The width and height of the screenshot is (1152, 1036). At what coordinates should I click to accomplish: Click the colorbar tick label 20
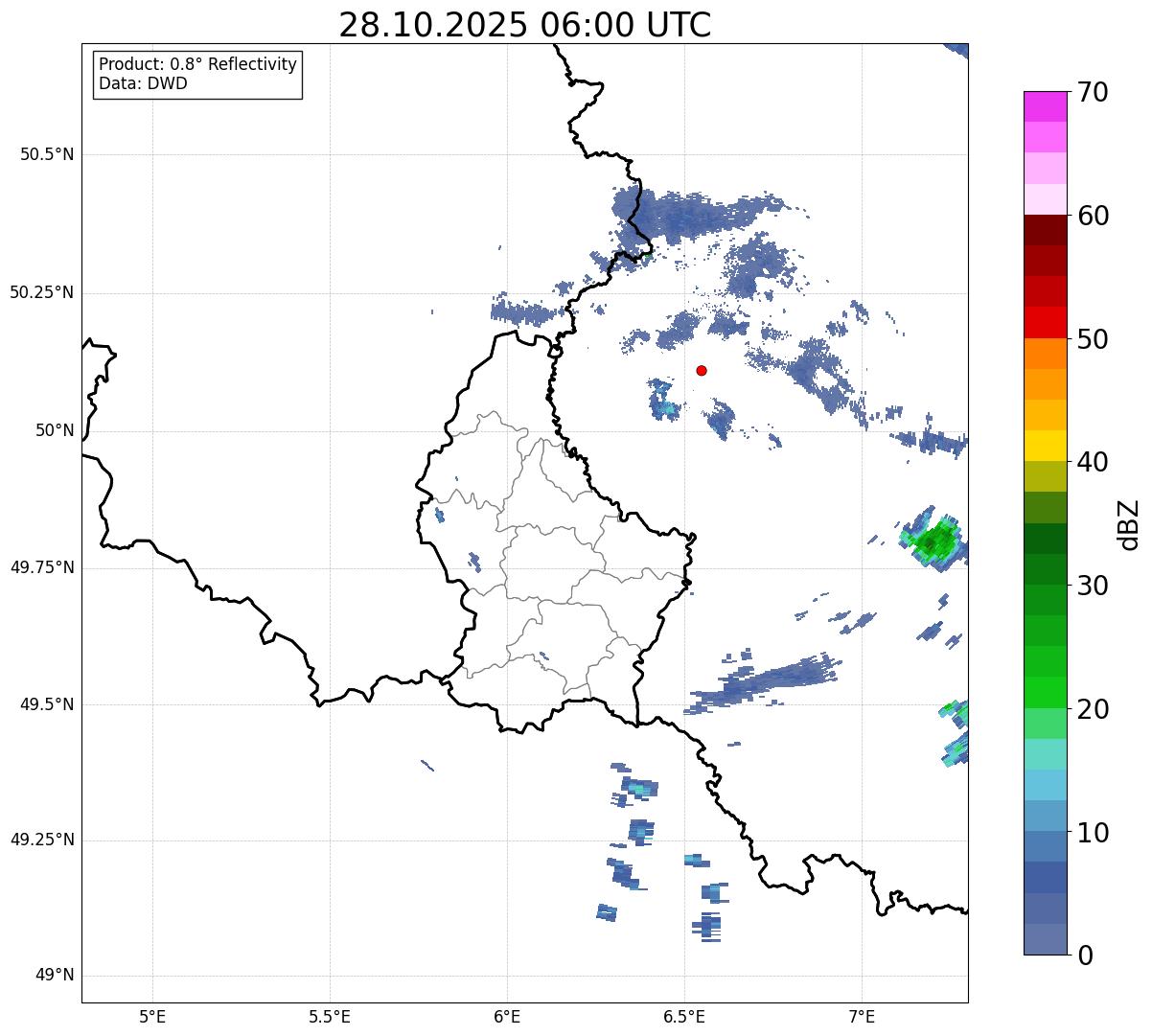[1093, 709]
